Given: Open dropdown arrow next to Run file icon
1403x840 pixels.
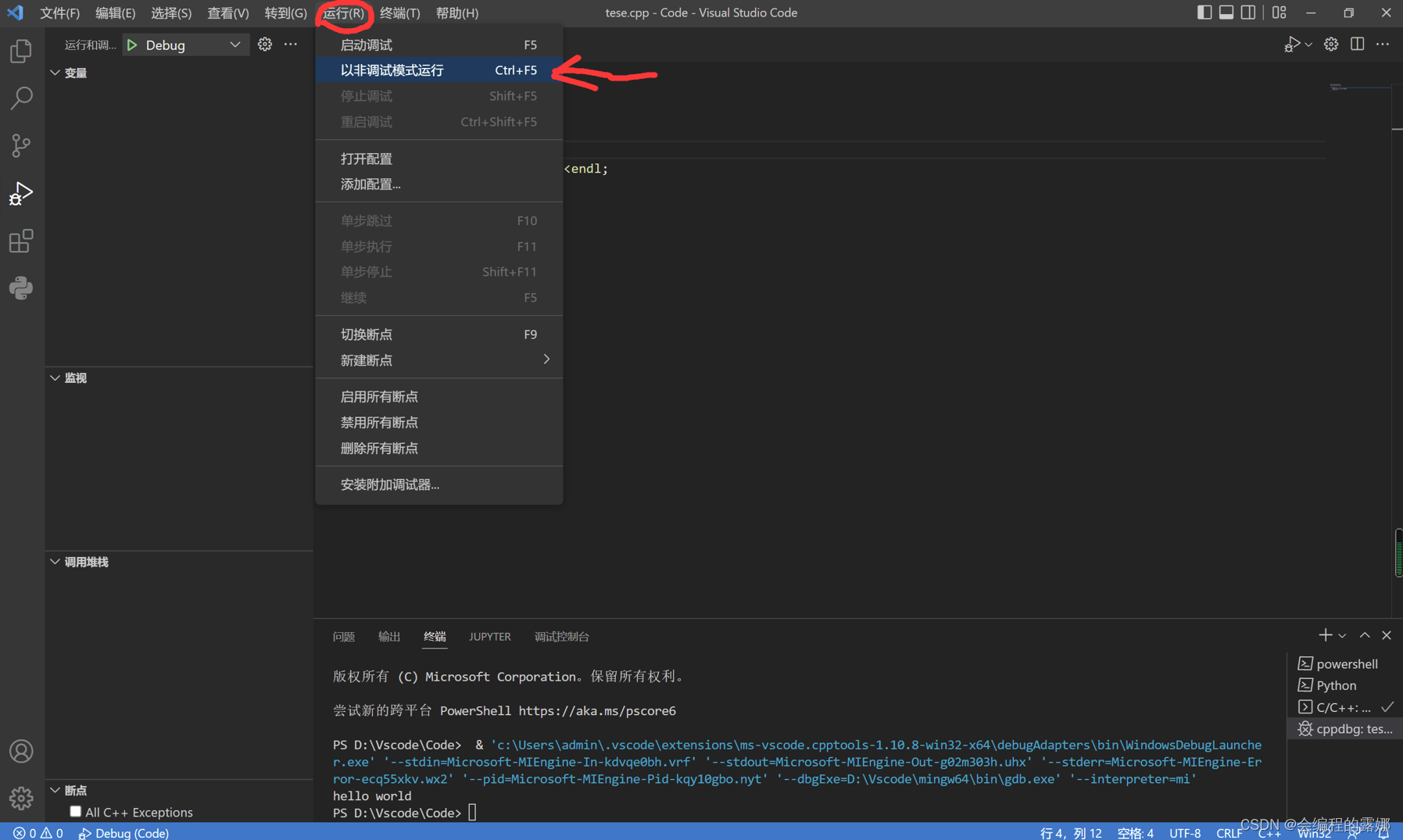Looking at the screenshot, I should [x=1308, y=45].
